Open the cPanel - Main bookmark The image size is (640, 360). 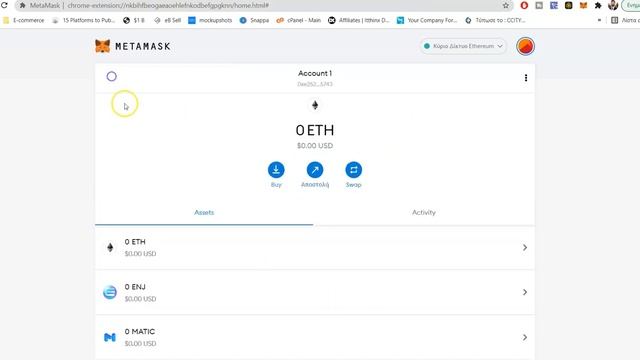[299, 20]
